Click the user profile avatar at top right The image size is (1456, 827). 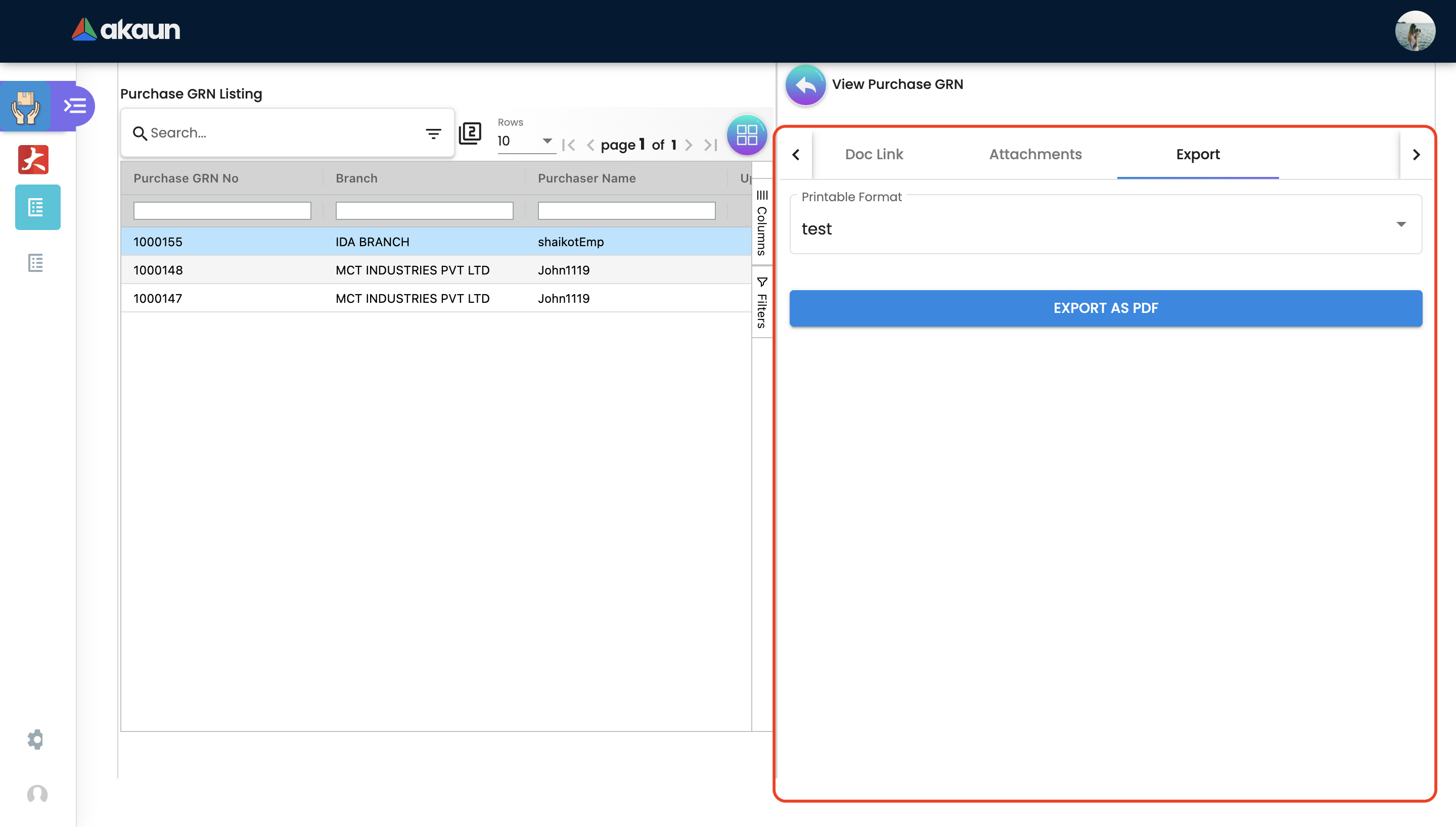[x=1415, y=31]
